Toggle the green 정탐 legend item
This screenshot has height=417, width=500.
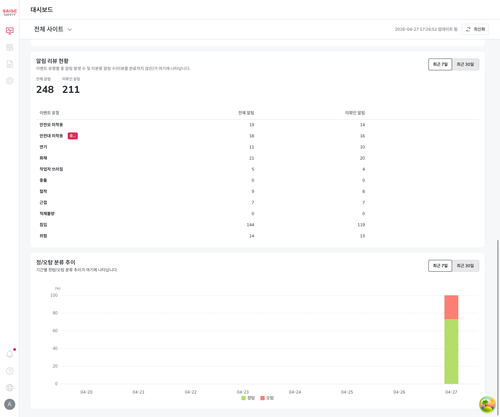tap(248, 398)
